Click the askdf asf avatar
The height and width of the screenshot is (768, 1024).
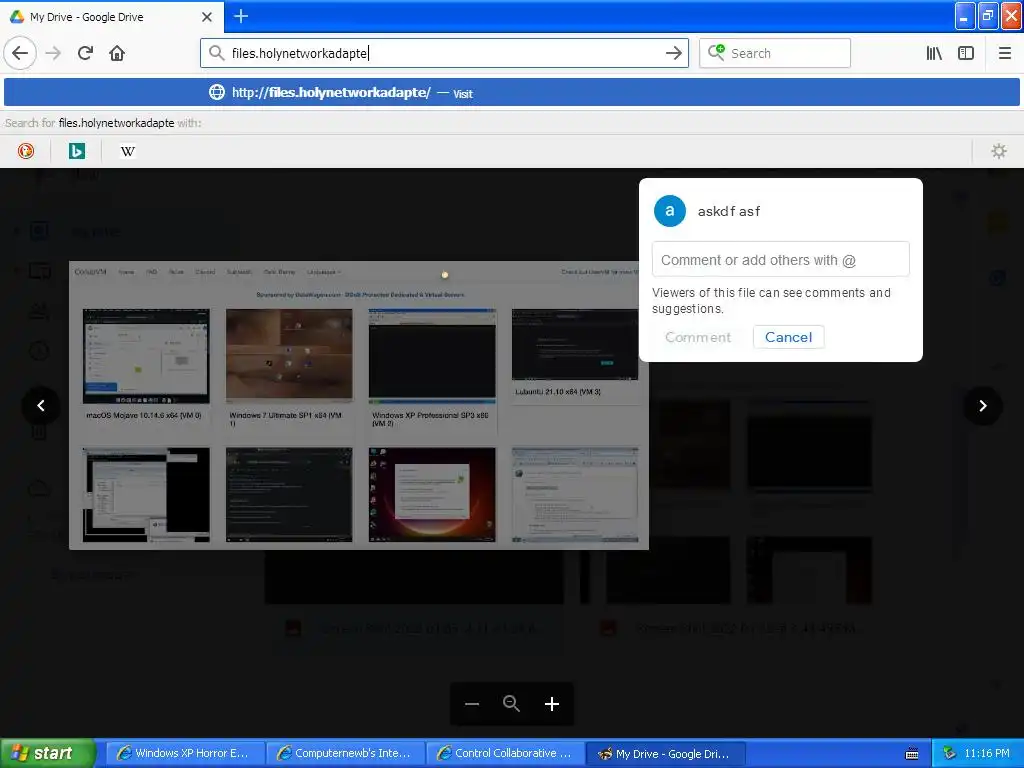coord(669,211)
